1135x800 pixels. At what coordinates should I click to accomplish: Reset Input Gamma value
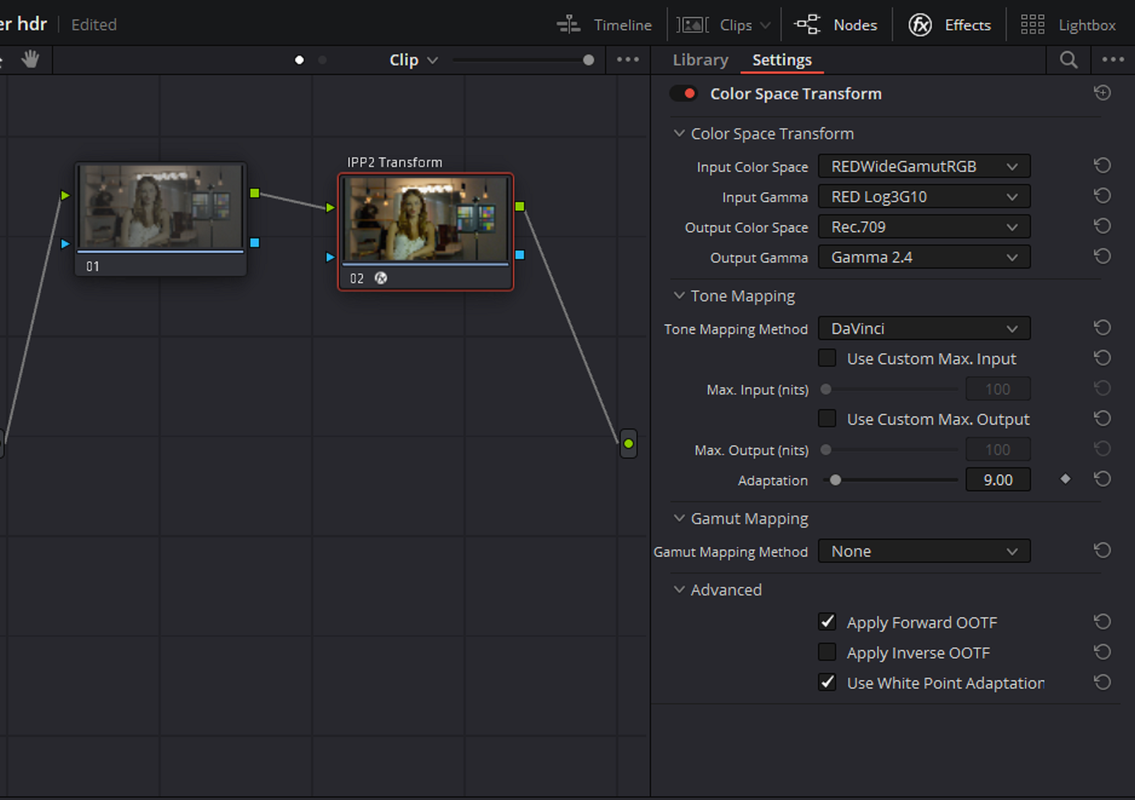click(x=1102, y=196)
